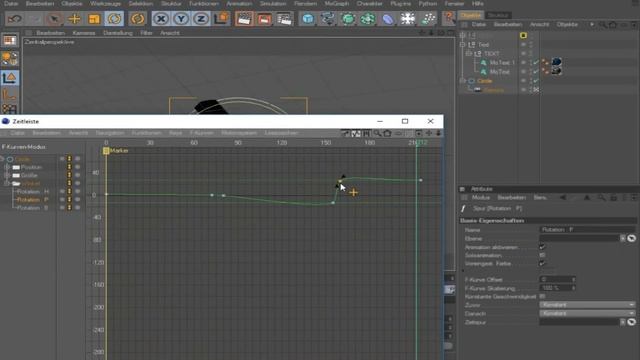Expand the TEXT null in object tree
640x360 pixels.
469,53
